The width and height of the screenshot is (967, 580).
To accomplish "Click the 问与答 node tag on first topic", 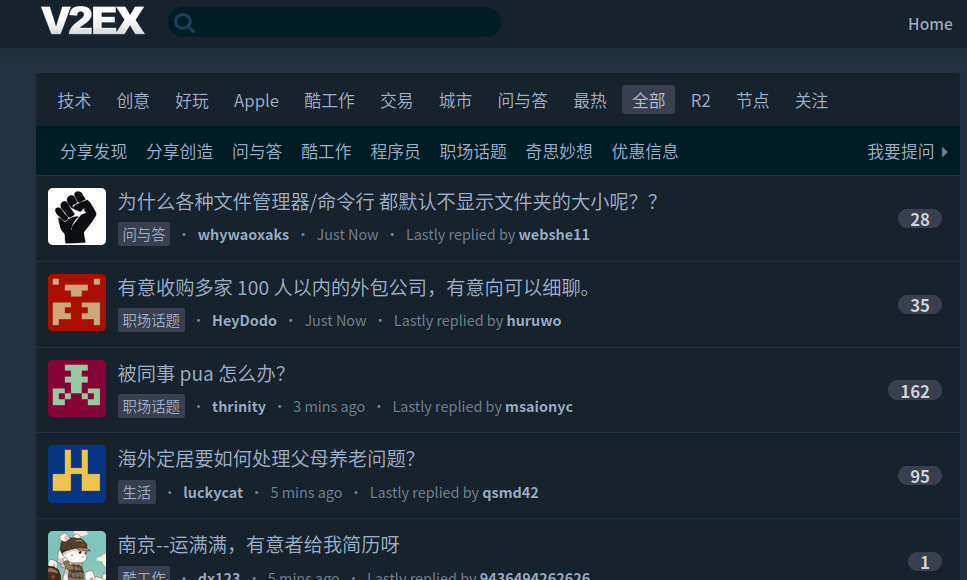I will pyautogui.click(x=144, y=235).
